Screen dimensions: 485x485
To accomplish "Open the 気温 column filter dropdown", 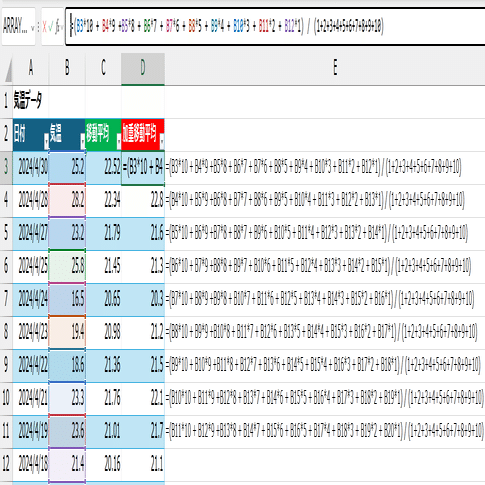I will click(x=83, y=142).
